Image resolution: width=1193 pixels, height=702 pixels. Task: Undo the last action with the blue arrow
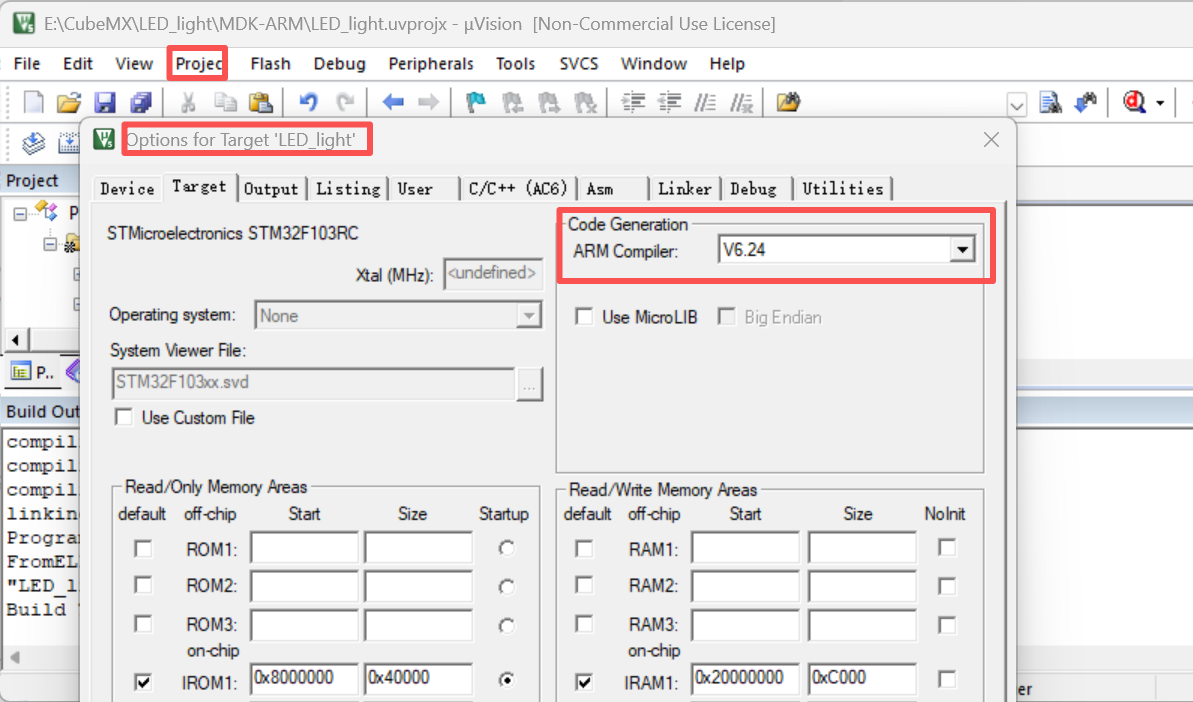(308, 102)
